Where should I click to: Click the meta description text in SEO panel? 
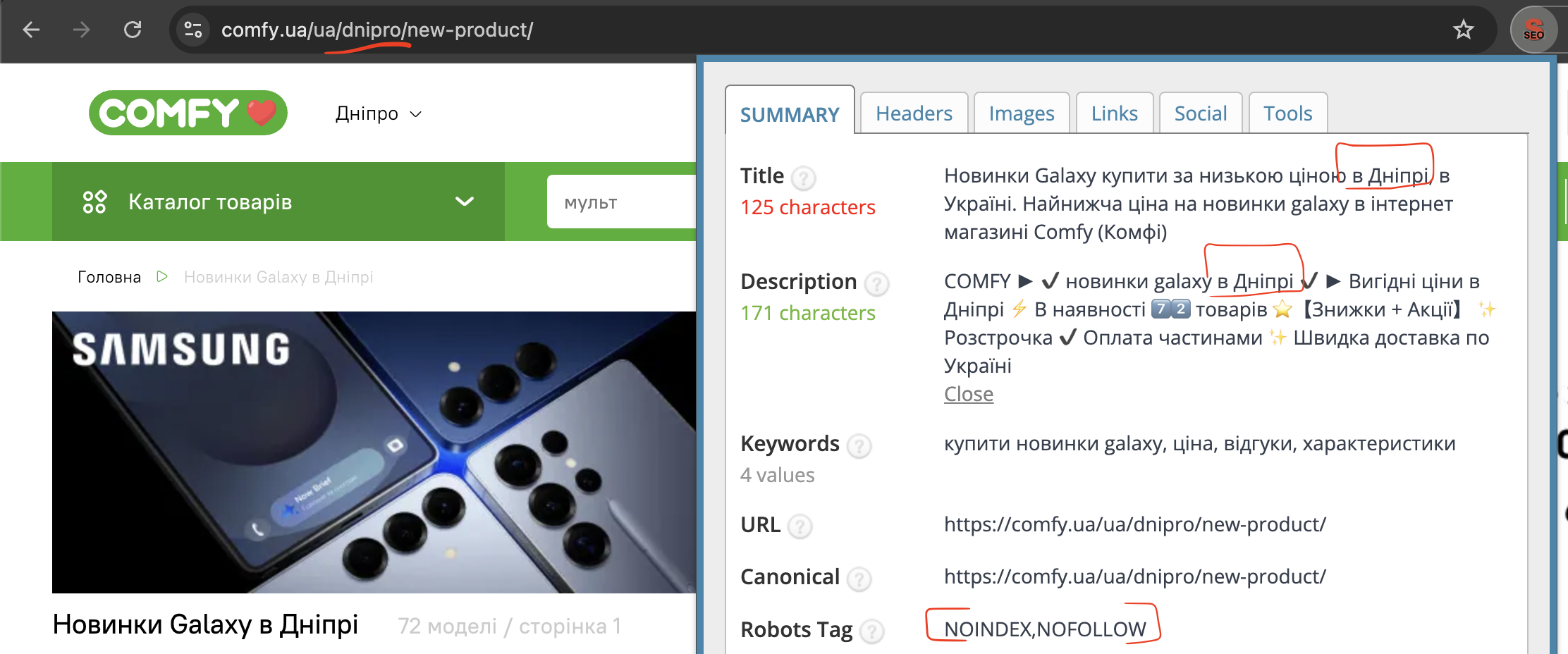click(x=1220, y=323)
